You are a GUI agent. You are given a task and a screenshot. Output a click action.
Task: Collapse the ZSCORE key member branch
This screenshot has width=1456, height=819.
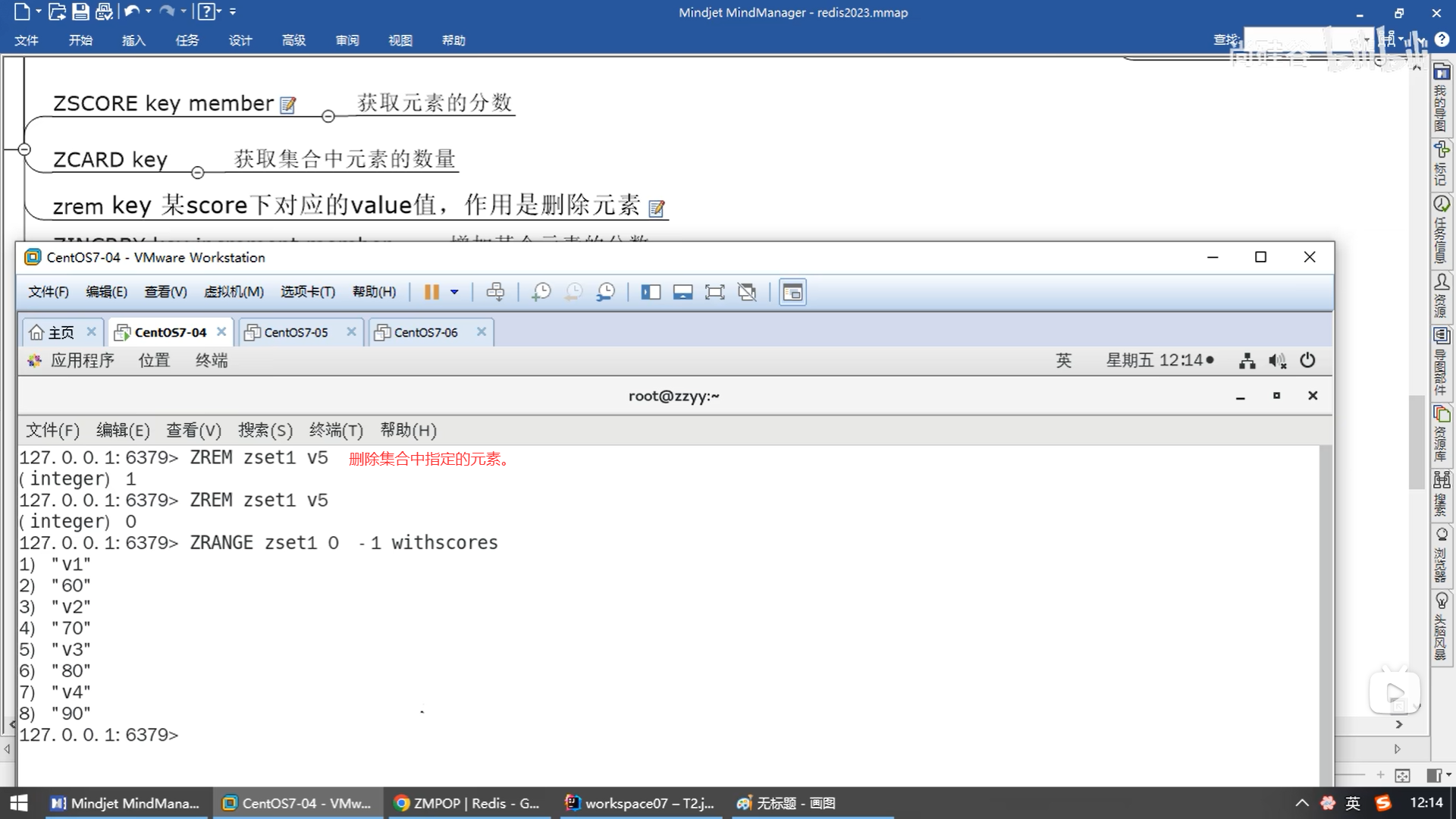point(328,116)
